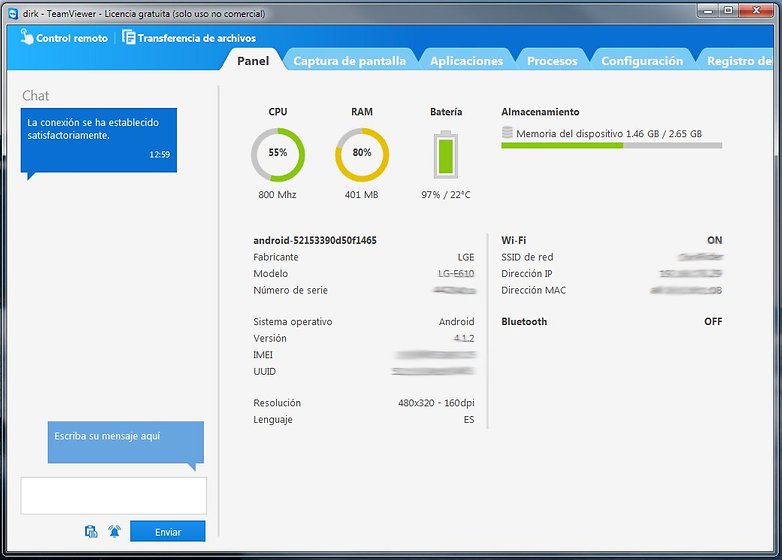Click the ES language value
Image resolution: width=782 pixels, height=560 pixels.
click(x=469, y=419)
